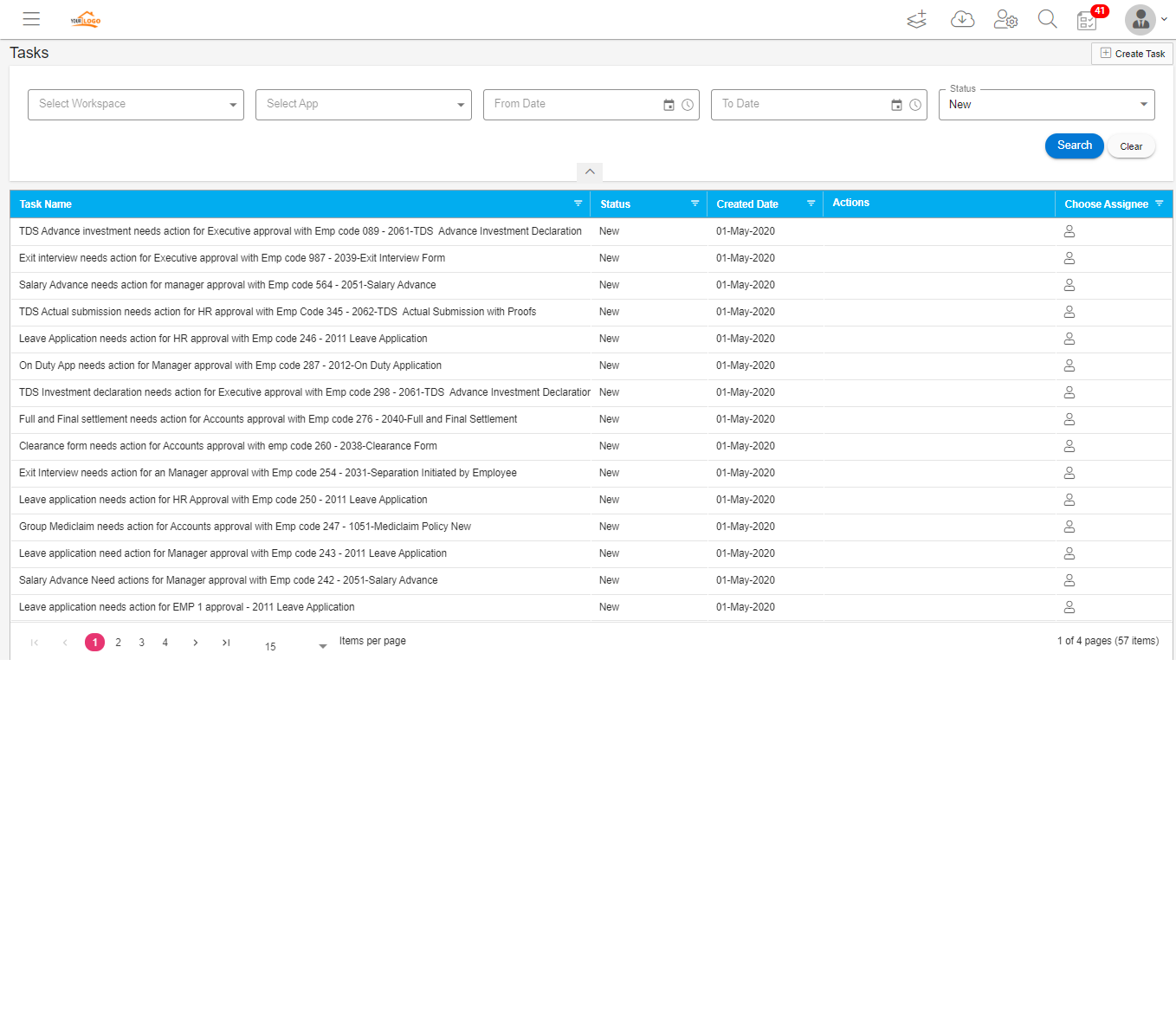Go to page 3 of tasks
1176x1015 pixels.
141,643
